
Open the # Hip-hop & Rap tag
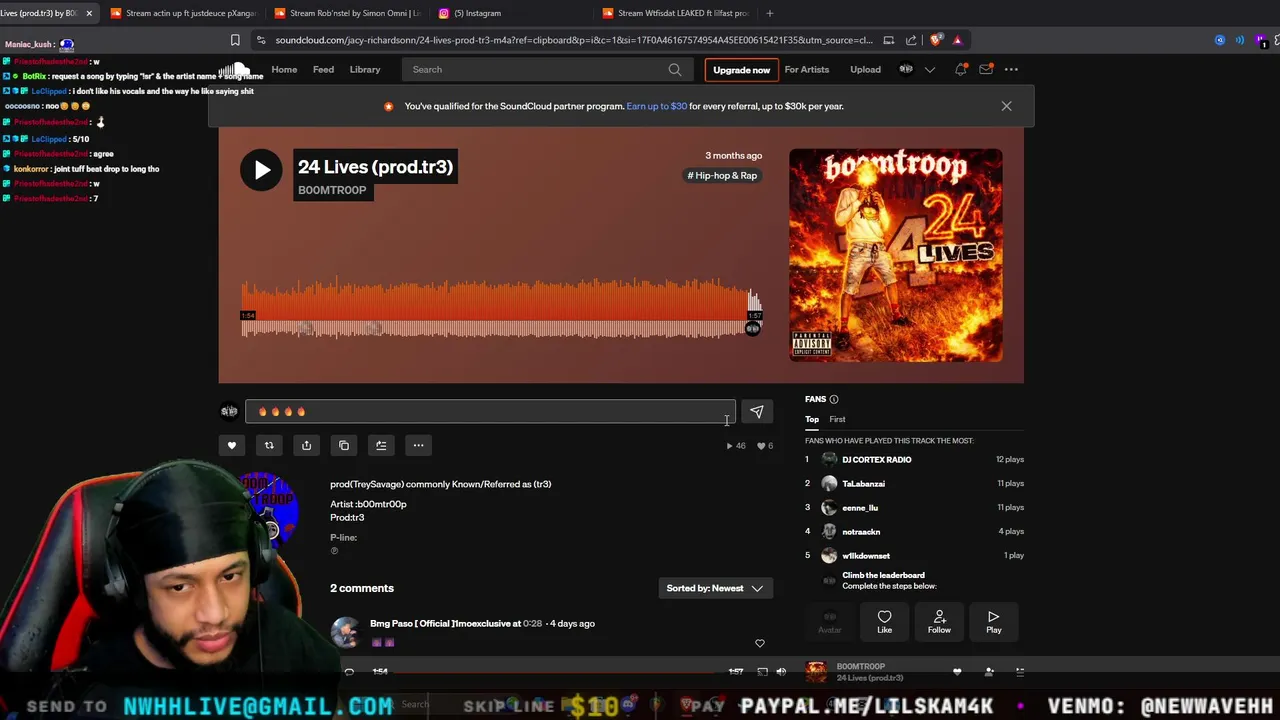coord(722,175)
